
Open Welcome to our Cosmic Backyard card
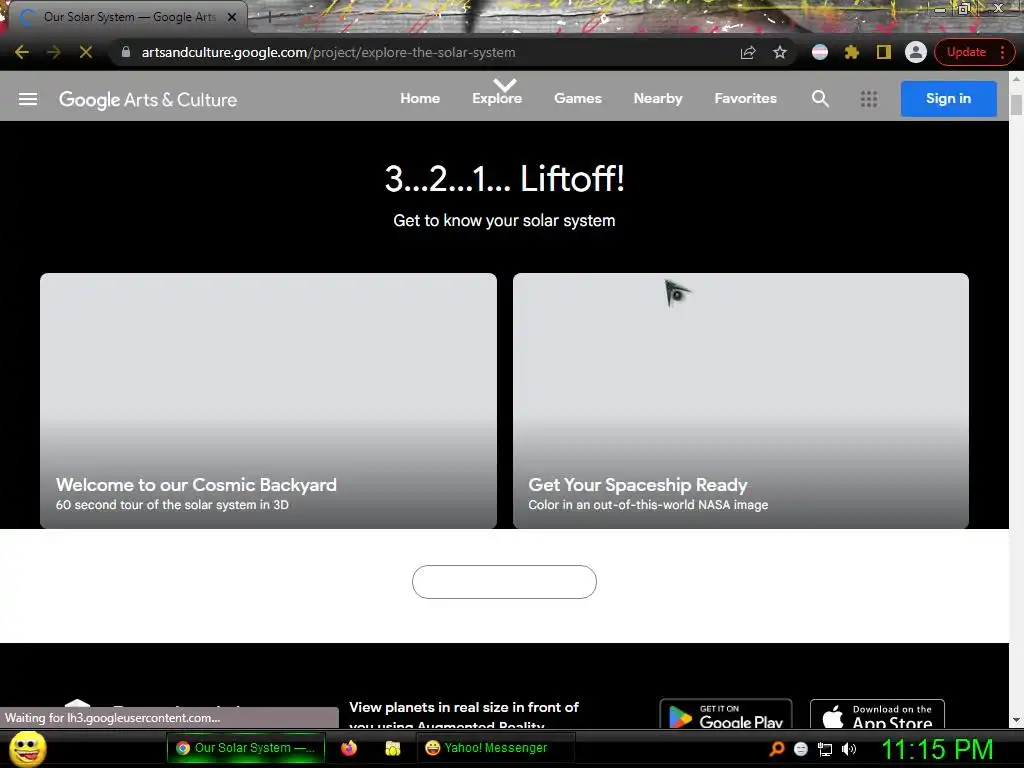click(268, 400)
